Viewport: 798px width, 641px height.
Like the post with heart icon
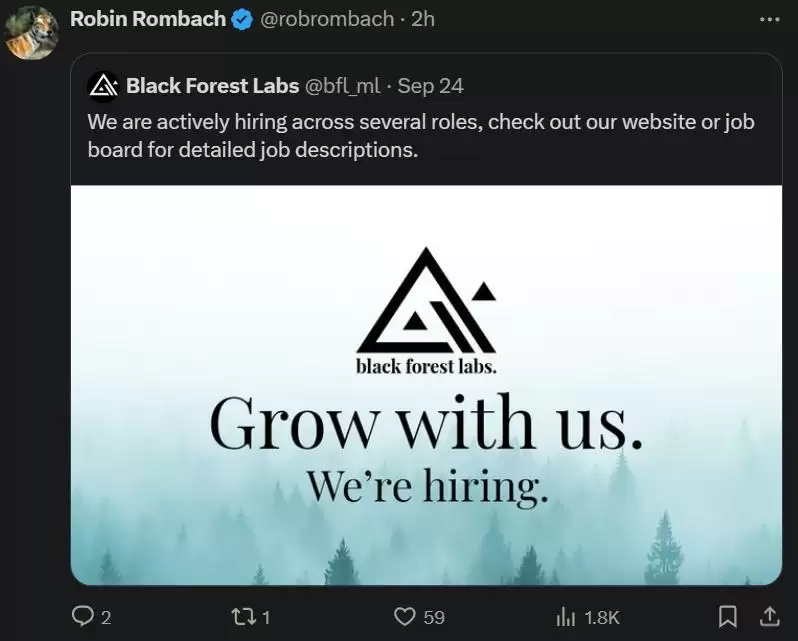coord(405,617)
